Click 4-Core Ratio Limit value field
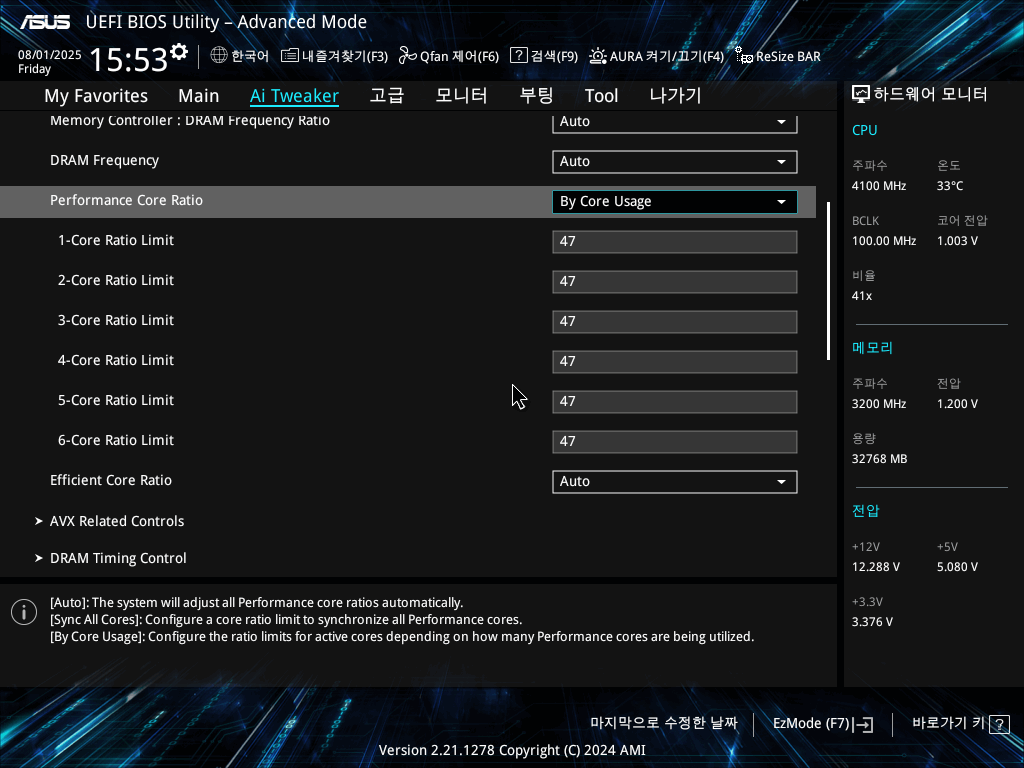Screen dimensions: 1024x768 pyautogui.click(x=675, y=362)
